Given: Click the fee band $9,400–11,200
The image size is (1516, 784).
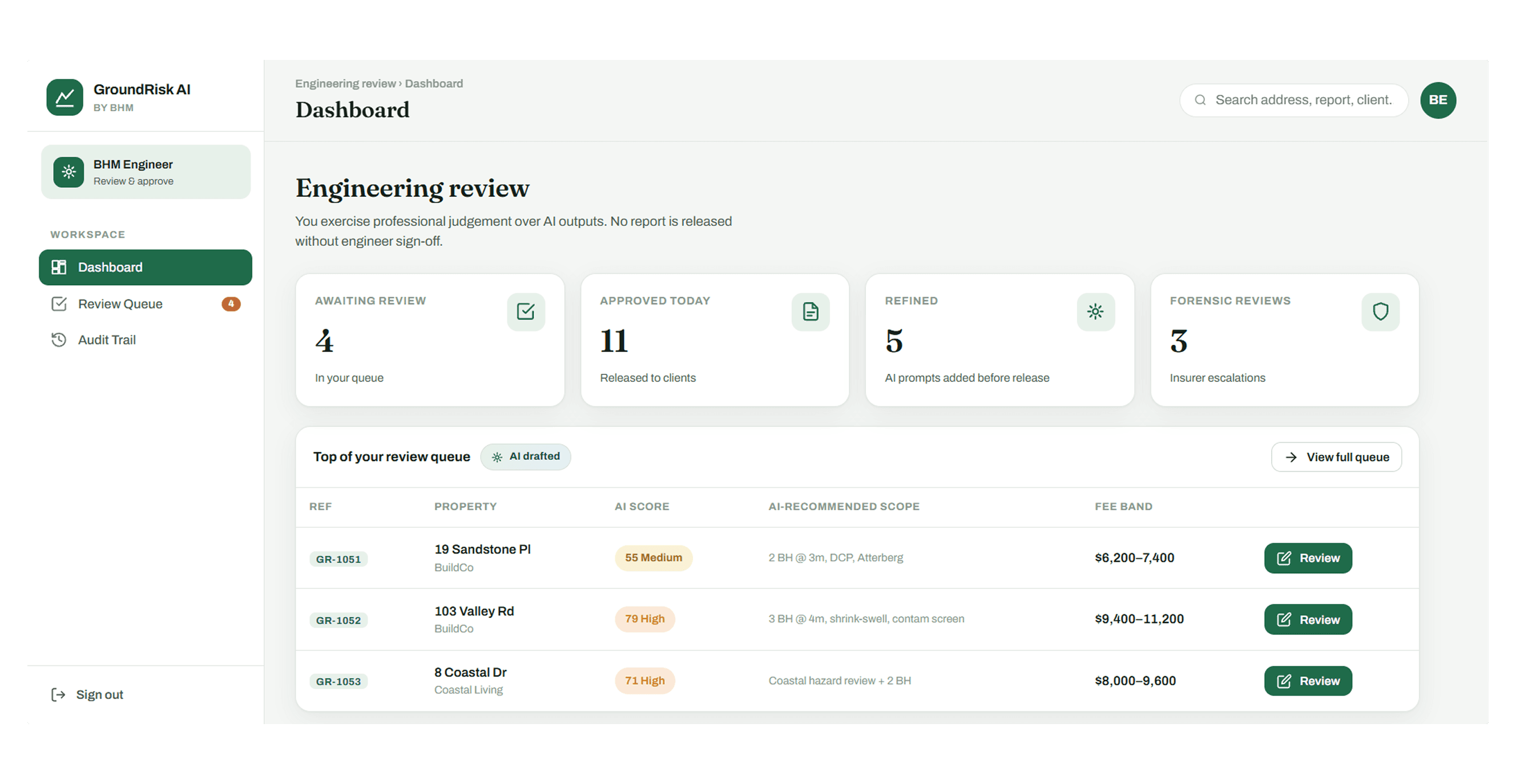Looking at the screenshot, I should coord(1139,619).
